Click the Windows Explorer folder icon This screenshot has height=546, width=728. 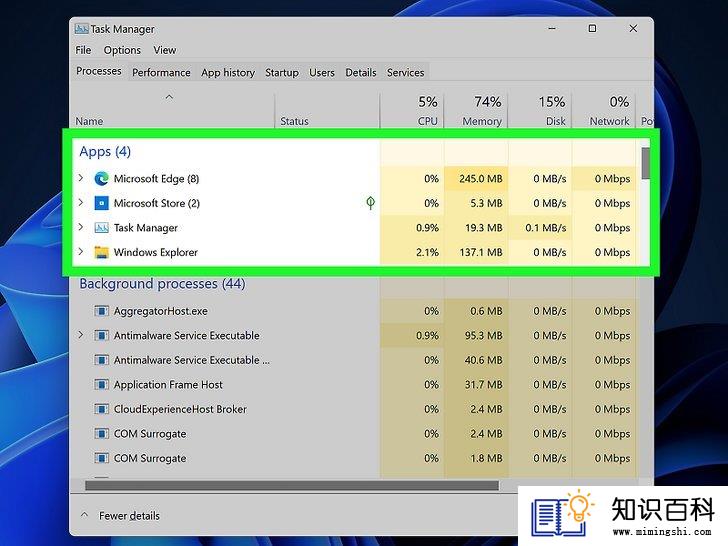pyautogui.click(x=101, y=252)
